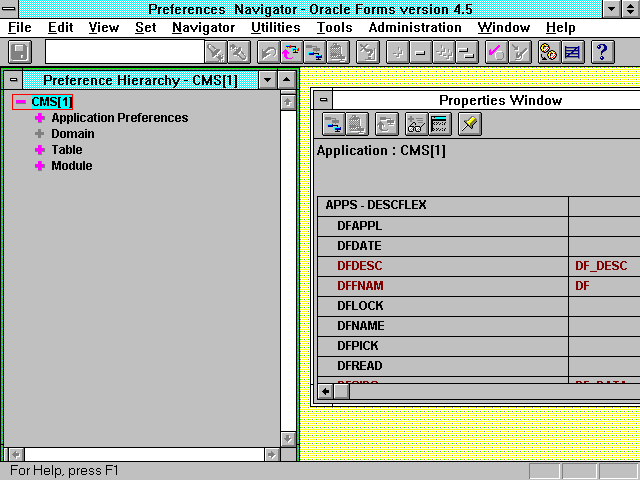640x480 pixels.
Task: Open the Navigator menu
Action: tap(203, 28)
